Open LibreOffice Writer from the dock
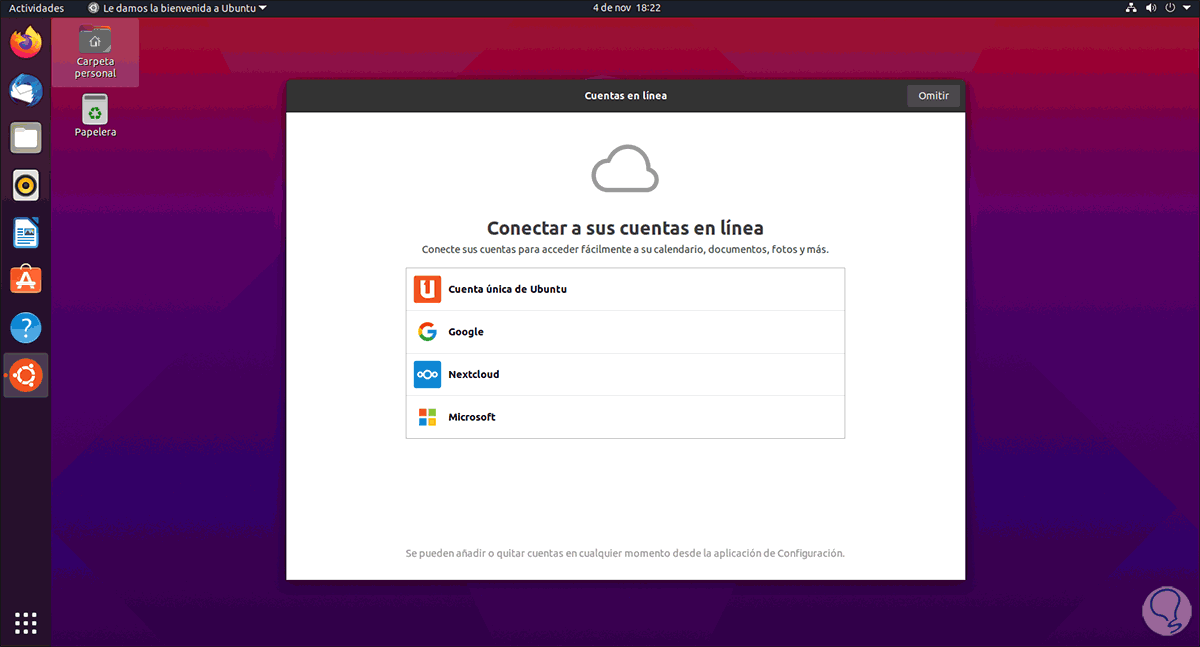This screenshot has height=647, width=1200. (26, 233)
